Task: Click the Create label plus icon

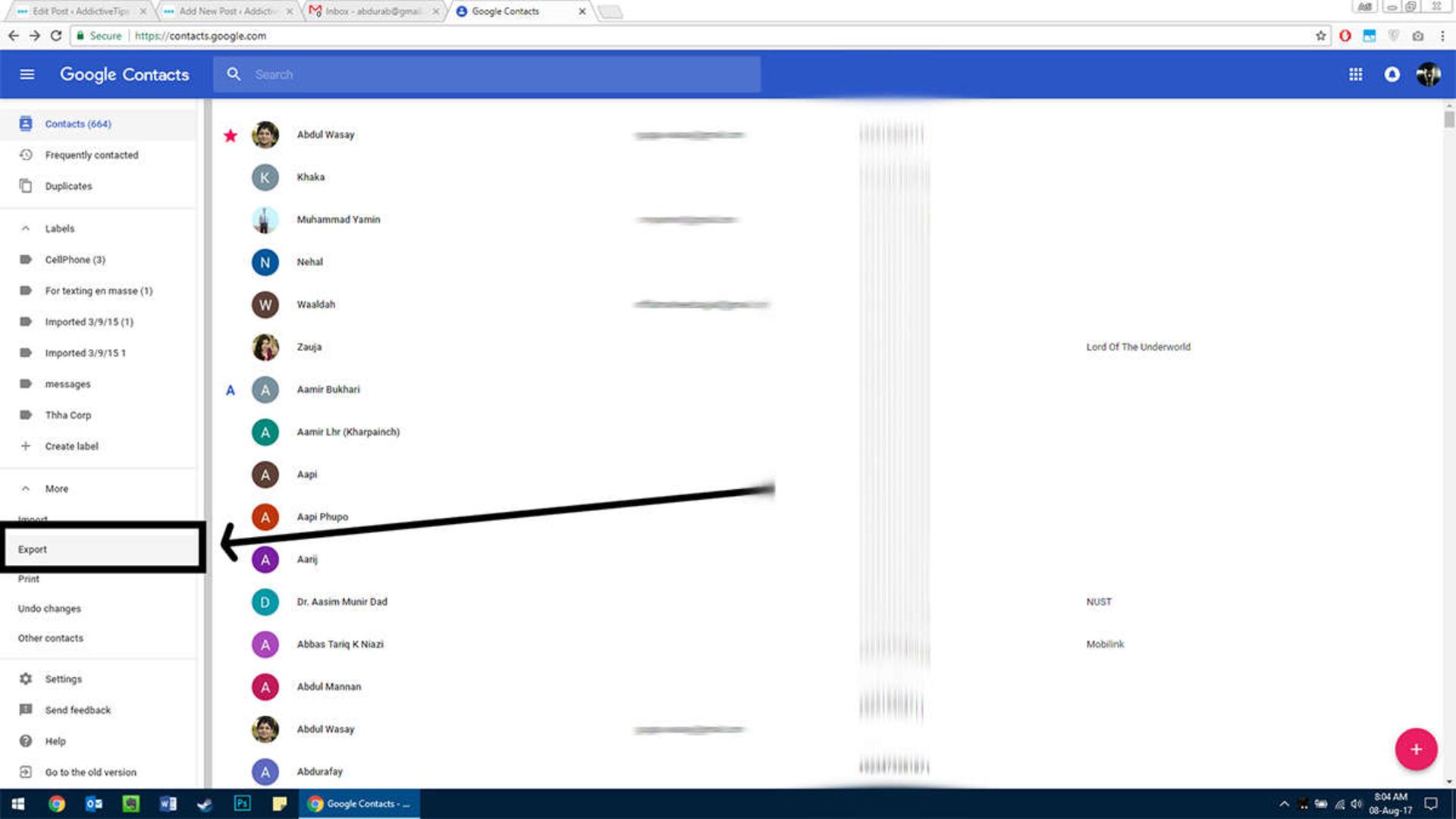Action: pyautogui.click(x=26, y=446)
